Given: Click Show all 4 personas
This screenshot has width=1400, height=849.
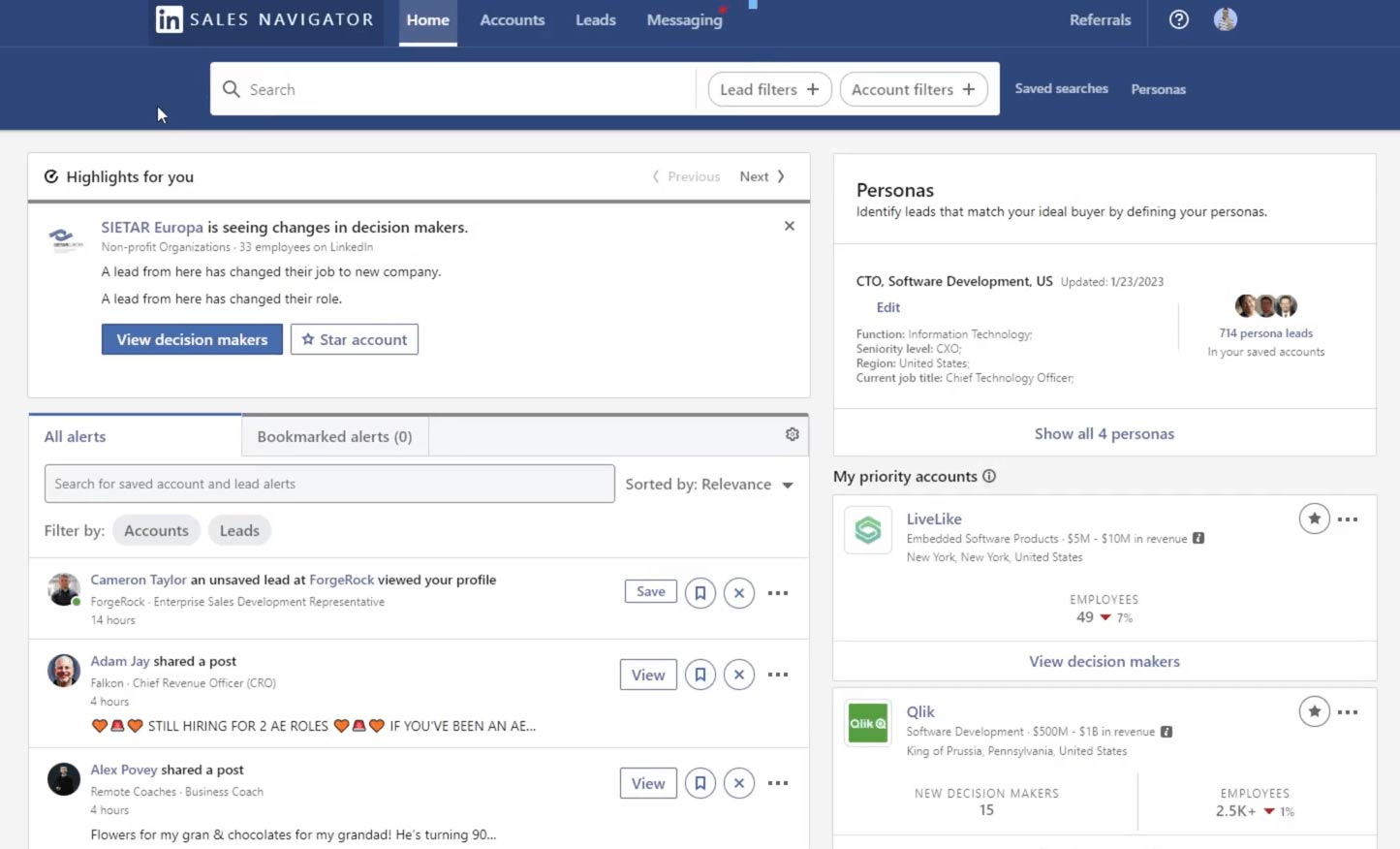Looking at the screenshot, I should (x=1104, y=433).
